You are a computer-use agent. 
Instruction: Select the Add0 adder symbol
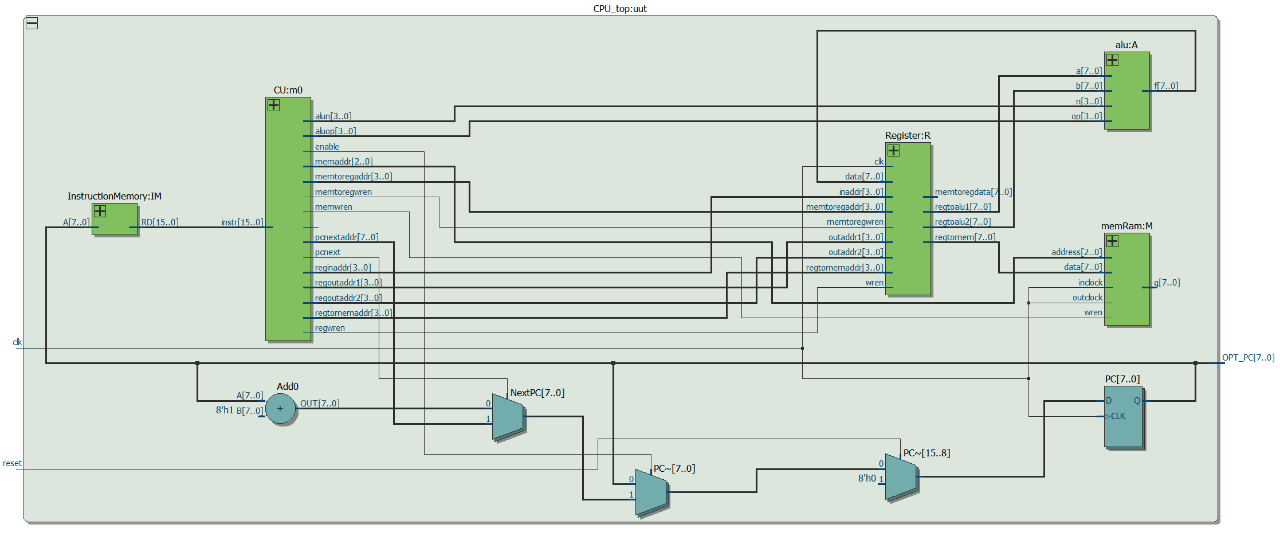click(x=280, y=408)
